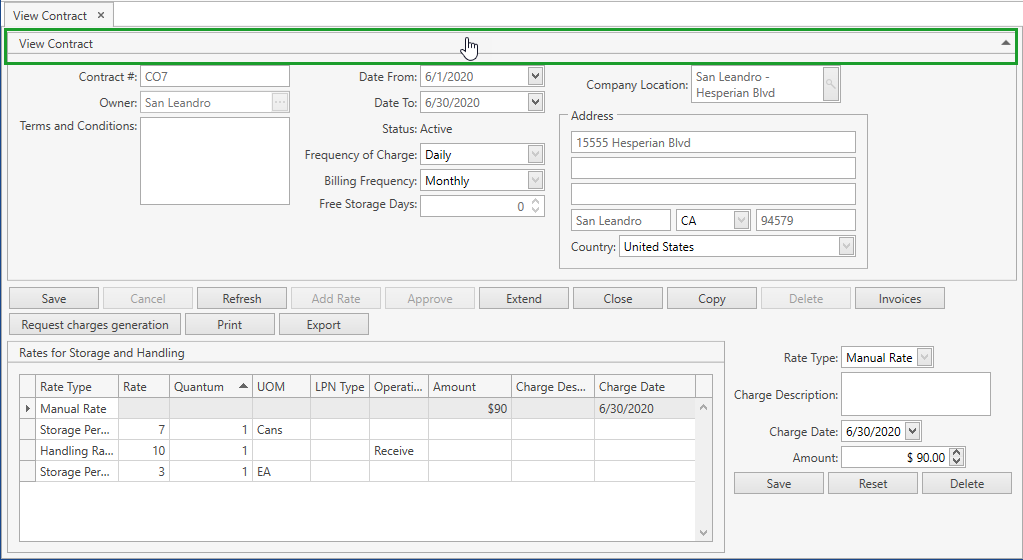Viewport: 1023px width, 560px height.
Task: Expand the Country dropdown list
Action: click(x=846, y=246)
